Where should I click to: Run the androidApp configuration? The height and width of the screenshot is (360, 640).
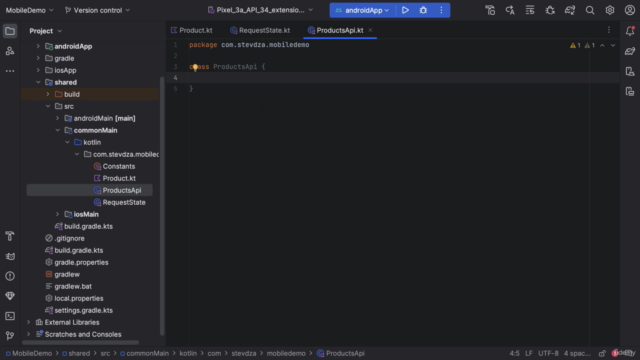click(x=405, y=10)
